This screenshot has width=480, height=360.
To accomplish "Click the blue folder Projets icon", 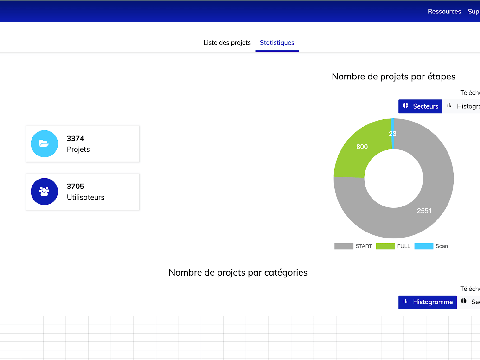I will point(44,144).
